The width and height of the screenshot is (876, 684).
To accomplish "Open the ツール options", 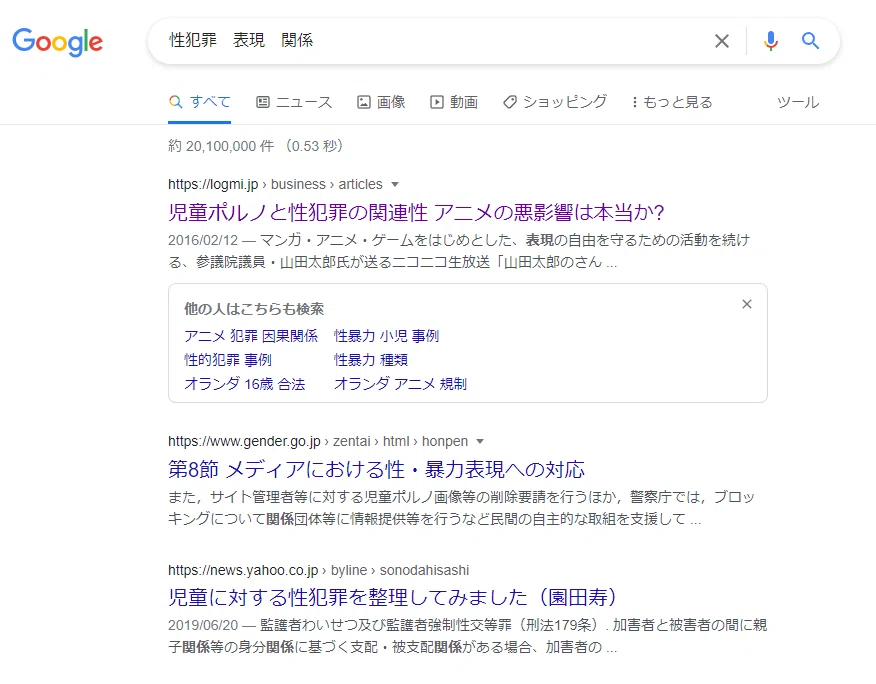I will point(798,102).
